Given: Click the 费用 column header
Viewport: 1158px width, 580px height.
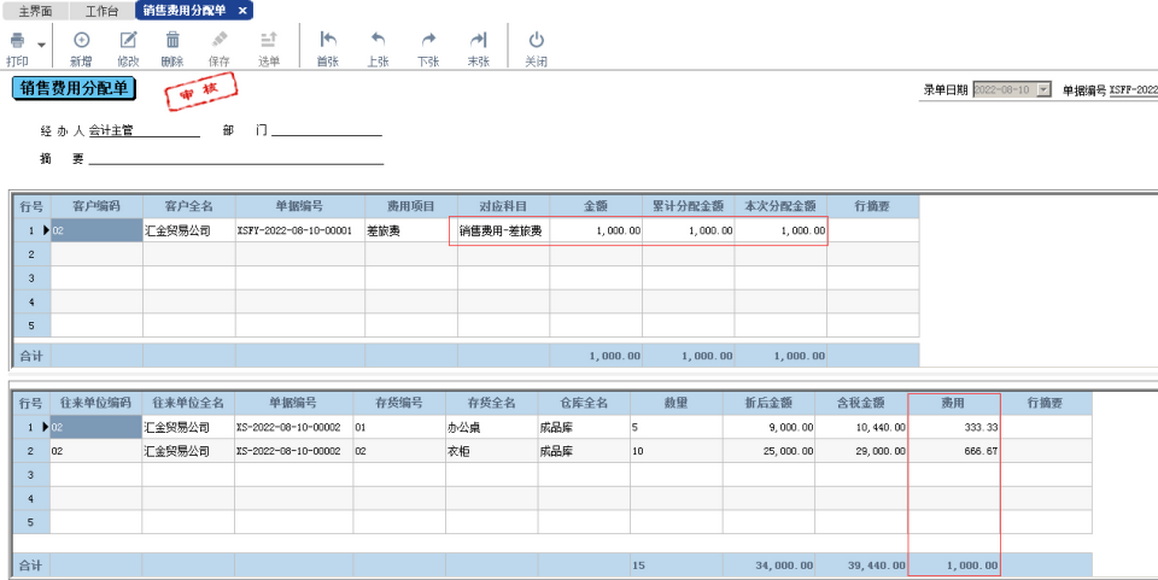Looking at the screenshot, I should (x=953, y=403).
